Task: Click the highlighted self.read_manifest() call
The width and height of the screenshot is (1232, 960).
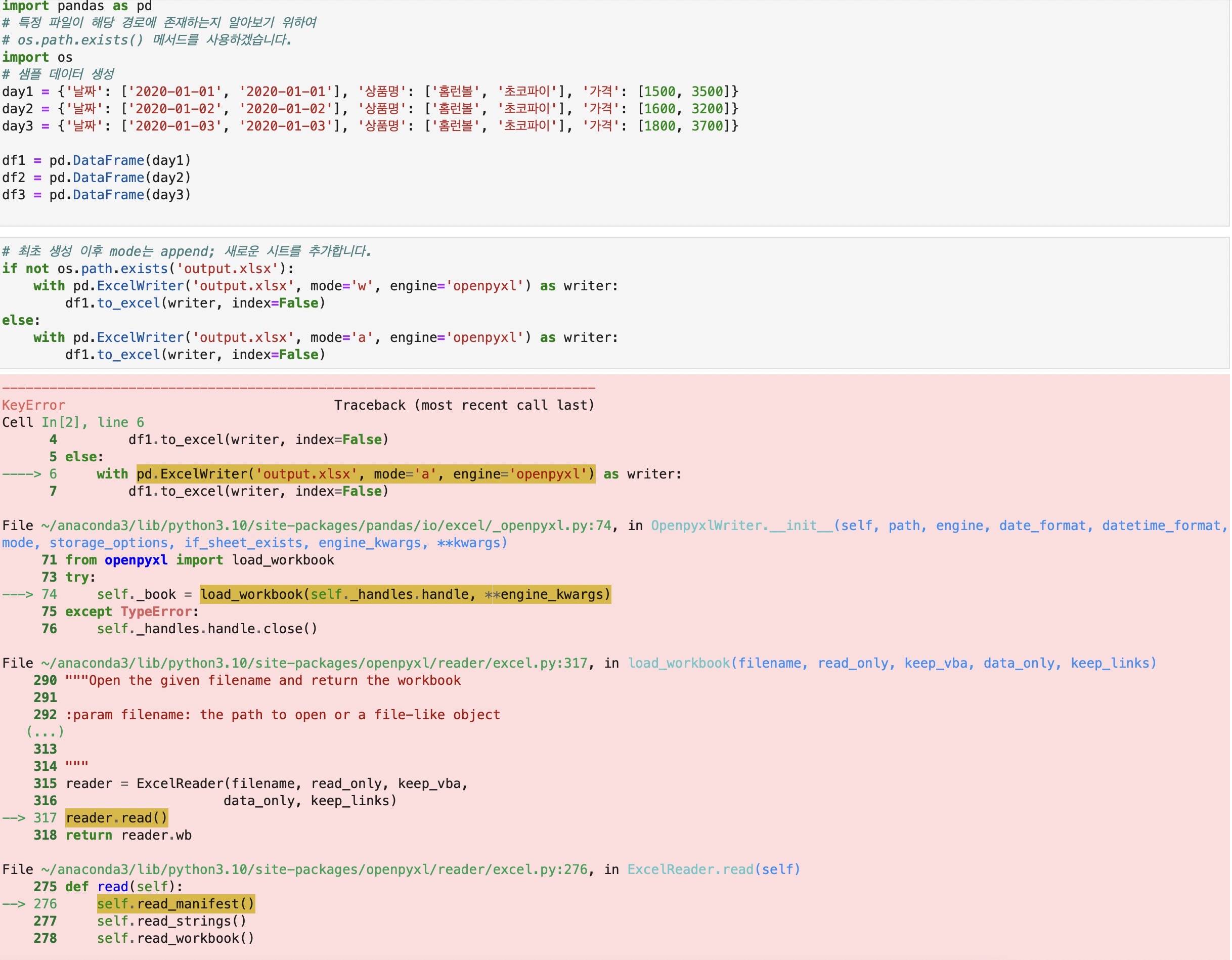Action: pos(175,903)
